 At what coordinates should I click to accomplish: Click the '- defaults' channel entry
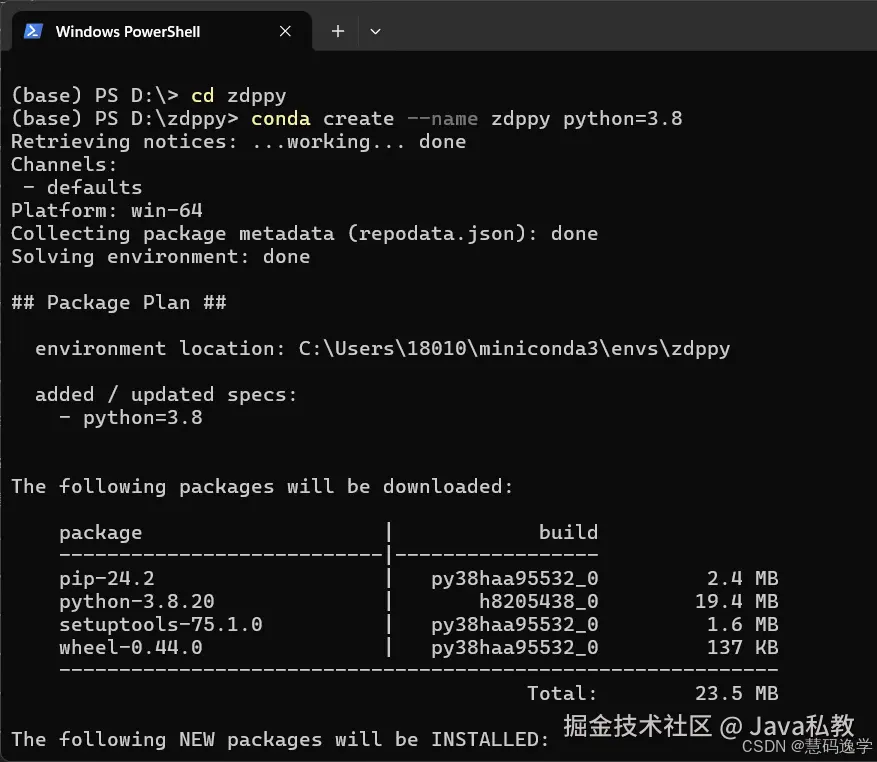[x=83, y=187]
